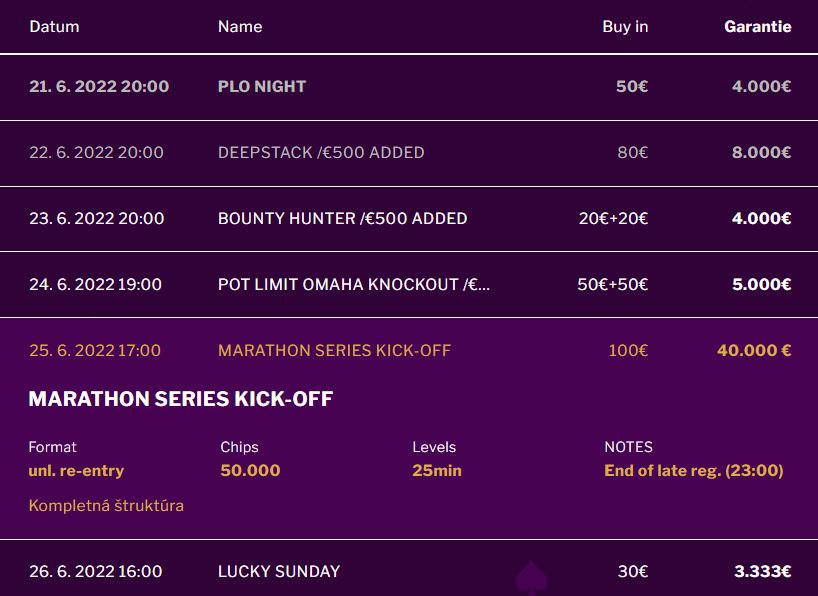Click the 50€+50€ buy-in value
The width and height of the screenshot is (818, 596).
point(612,284)
